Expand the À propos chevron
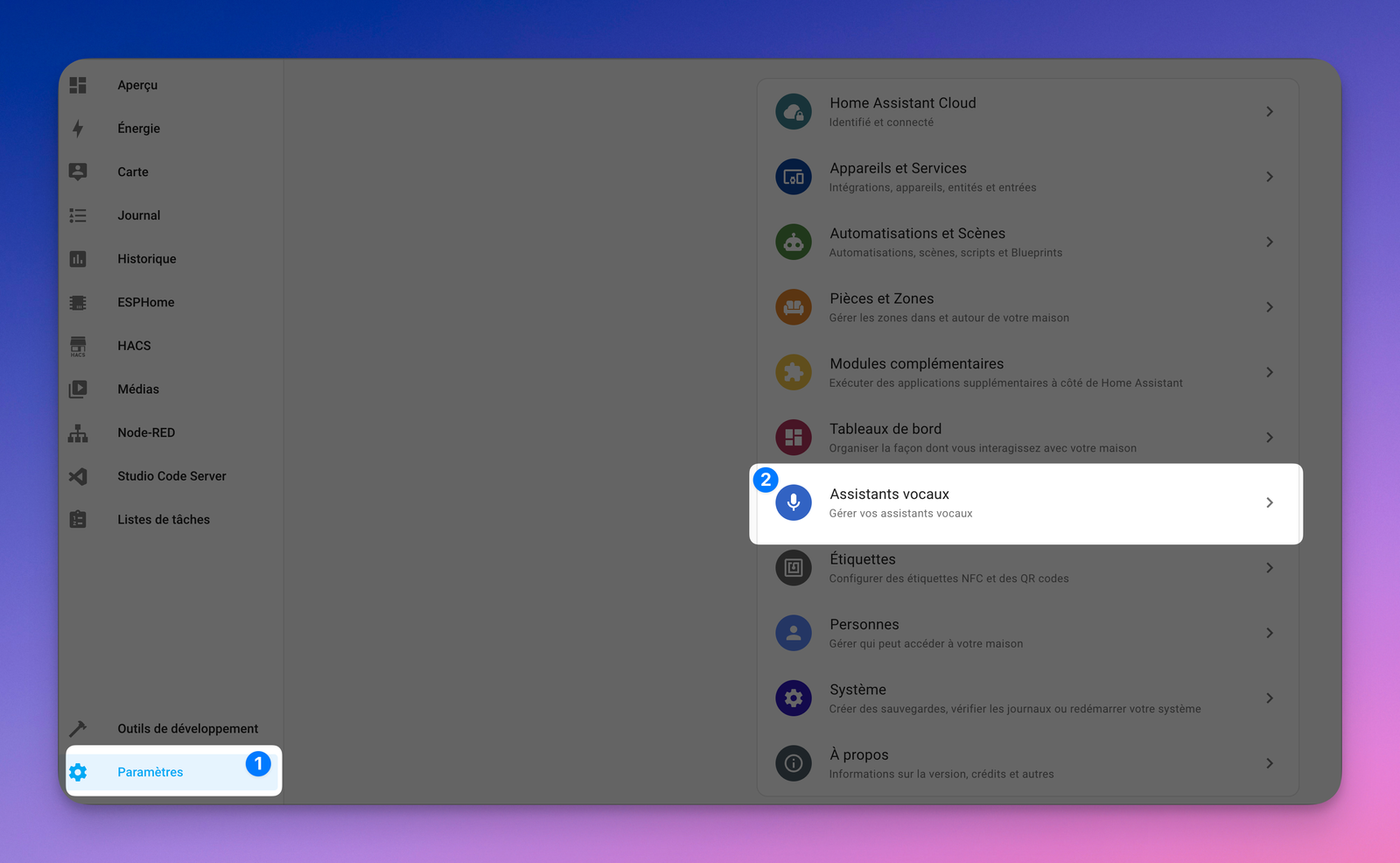Screen dimensions: 1400x863 (1270, 762)
